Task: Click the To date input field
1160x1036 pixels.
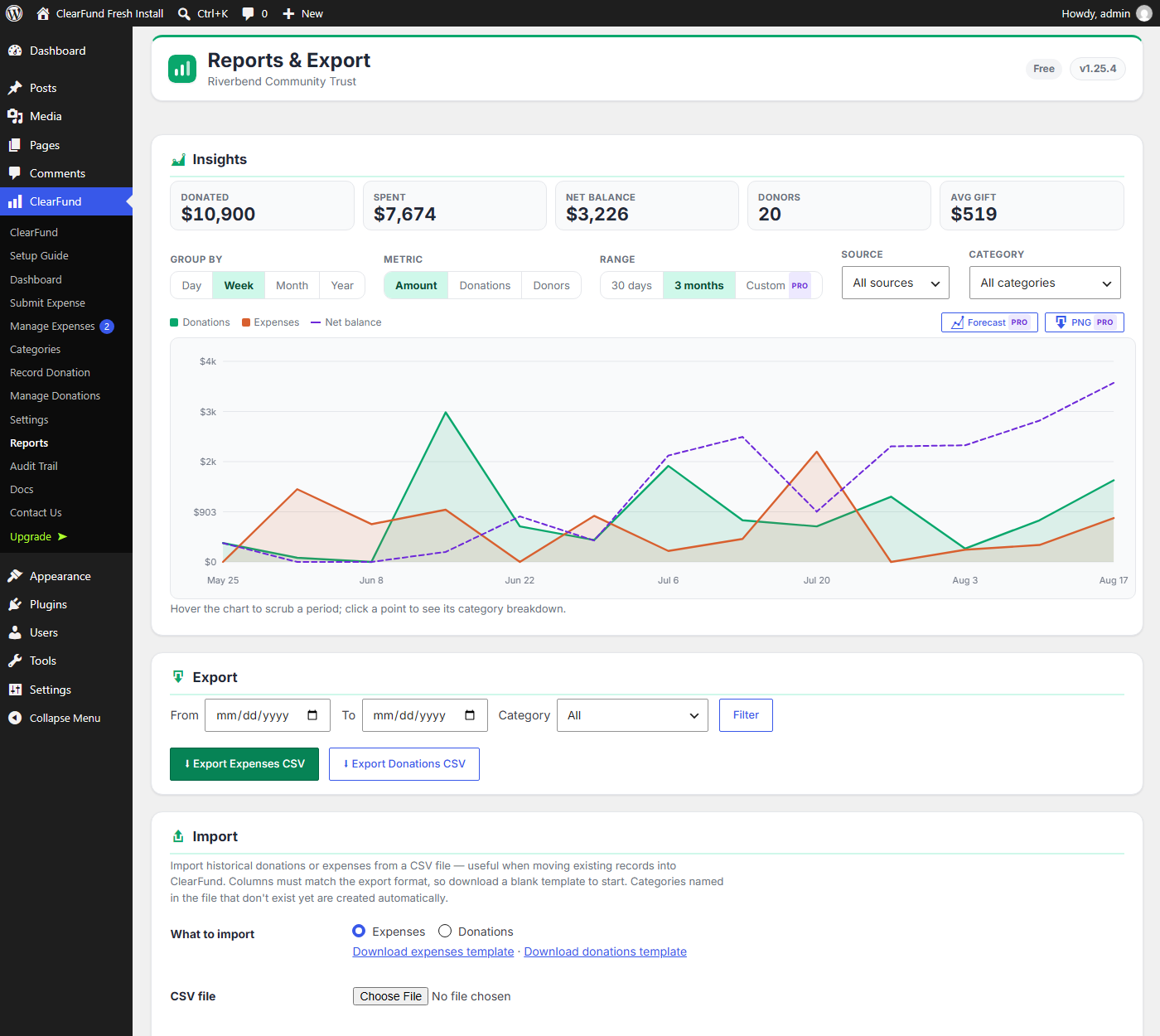Action: [x=425, y=715]
